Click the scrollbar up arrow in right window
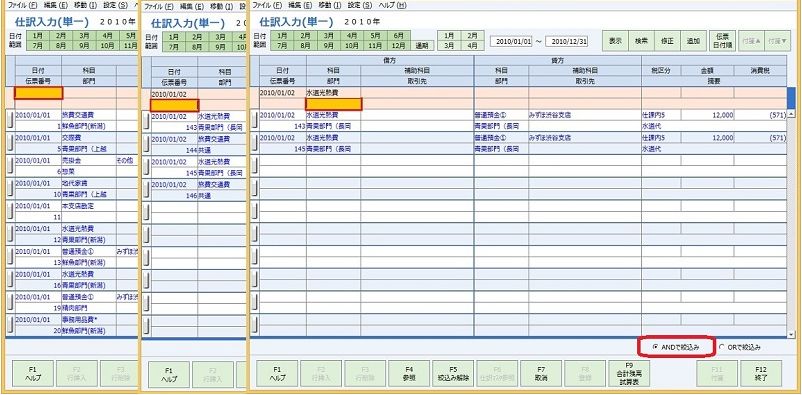Image resolution: width=802 pixels, height=395 pixels. [791, 114]
